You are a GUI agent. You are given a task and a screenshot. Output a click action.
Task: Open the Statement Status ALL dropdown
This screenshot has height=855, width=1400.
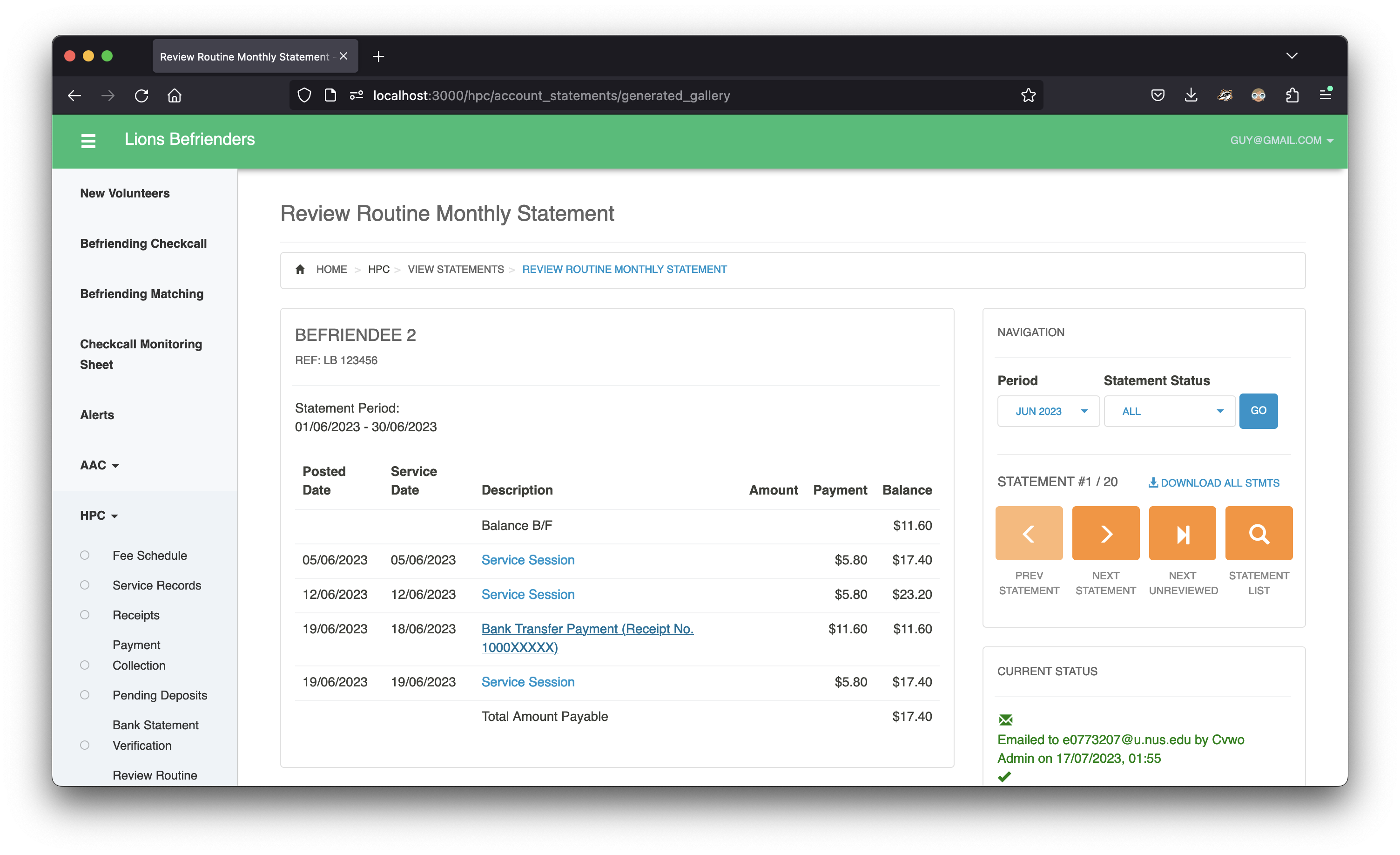coord(1169,411)
